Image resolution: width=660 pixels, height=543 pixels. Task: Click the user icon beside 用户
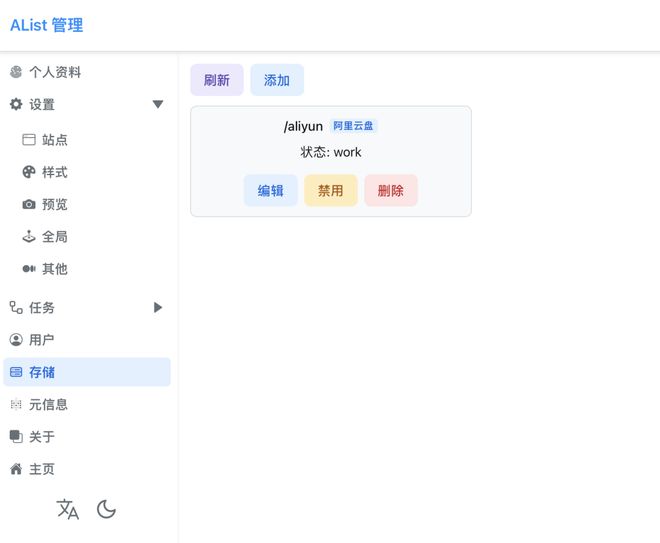coord(16,340)
